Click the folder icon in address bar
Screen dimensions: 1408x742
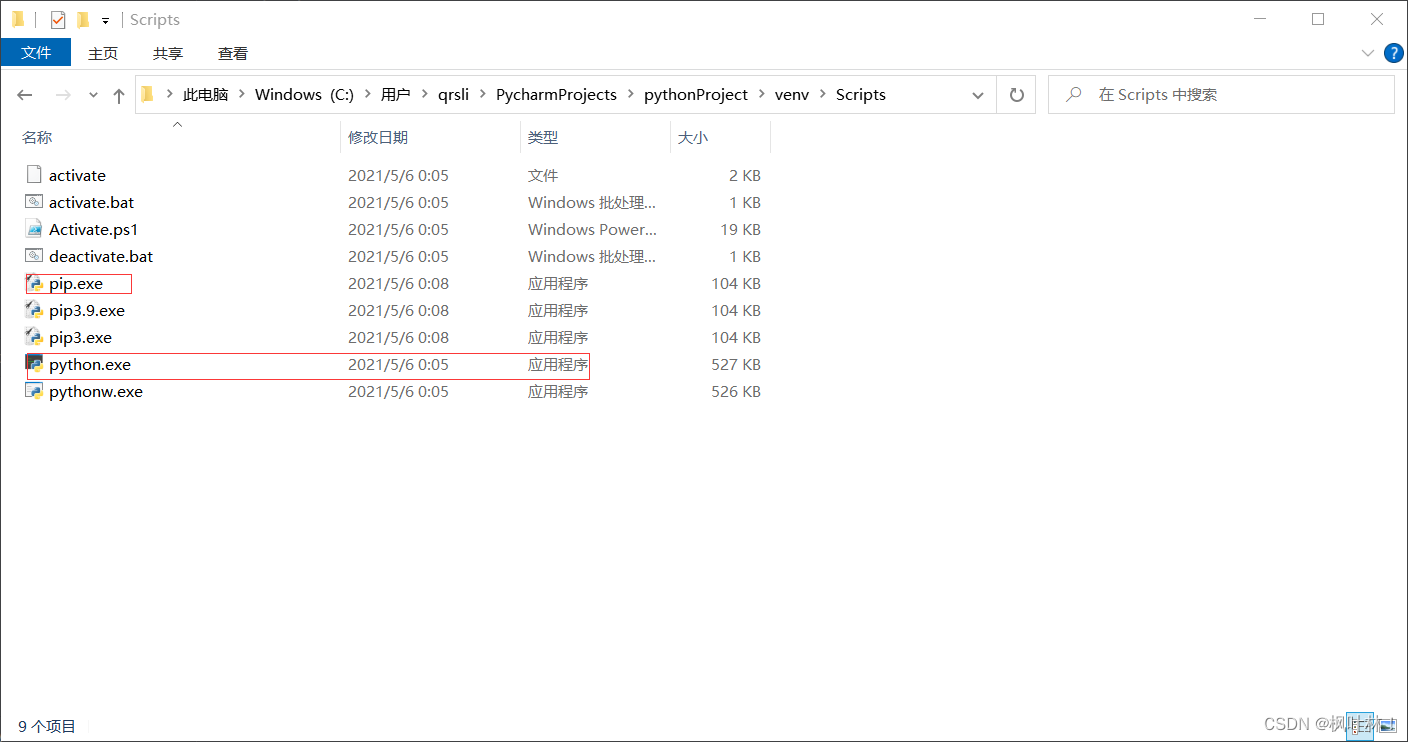click(148, 95)
